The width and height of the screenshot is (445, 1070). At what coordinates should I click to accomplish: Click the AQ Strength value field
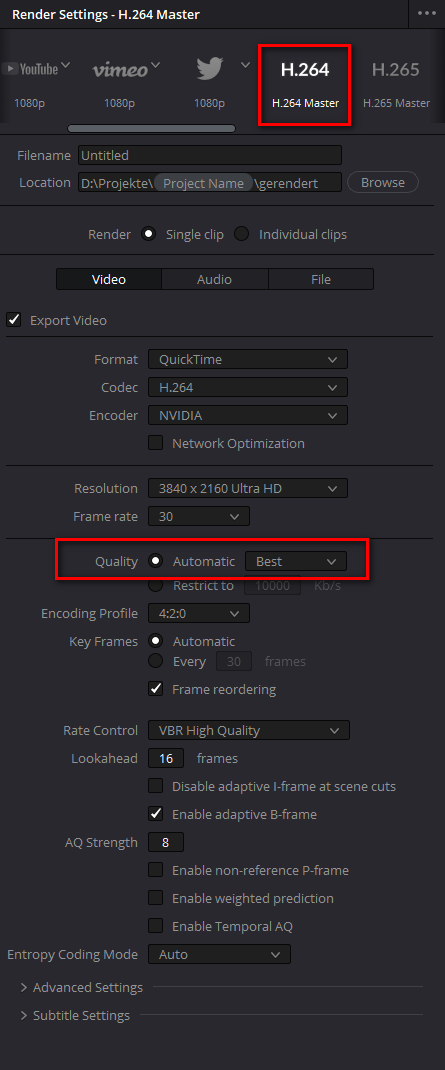(166, 843)
